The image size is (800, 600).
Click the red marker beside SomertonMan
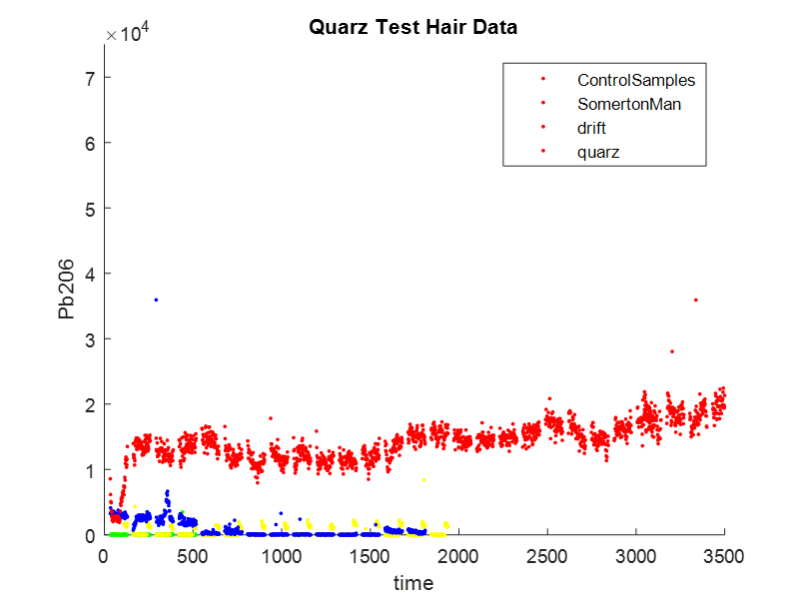point(542,103)
